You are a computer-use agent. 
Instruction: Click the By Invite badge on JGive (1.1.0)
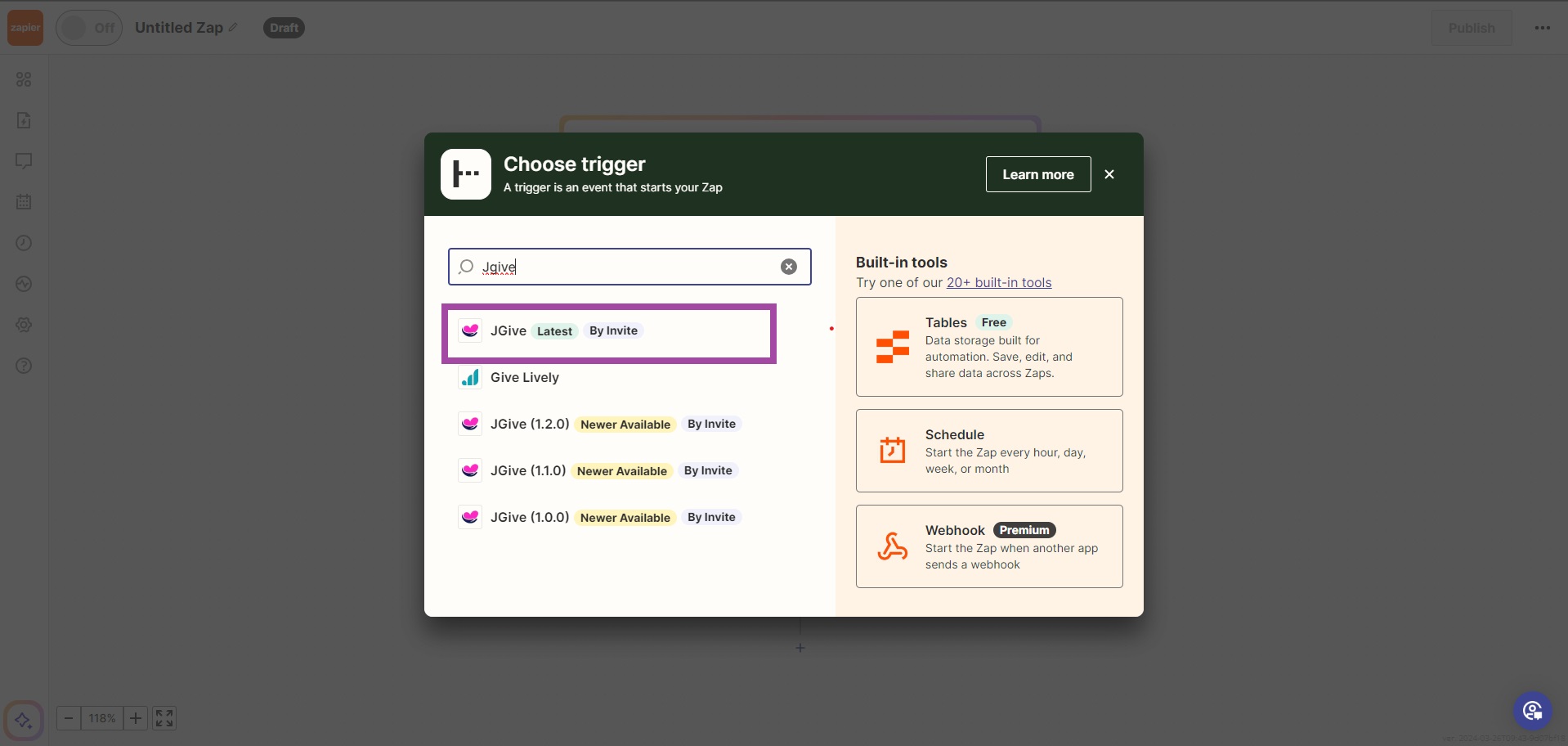click(708, 470)
